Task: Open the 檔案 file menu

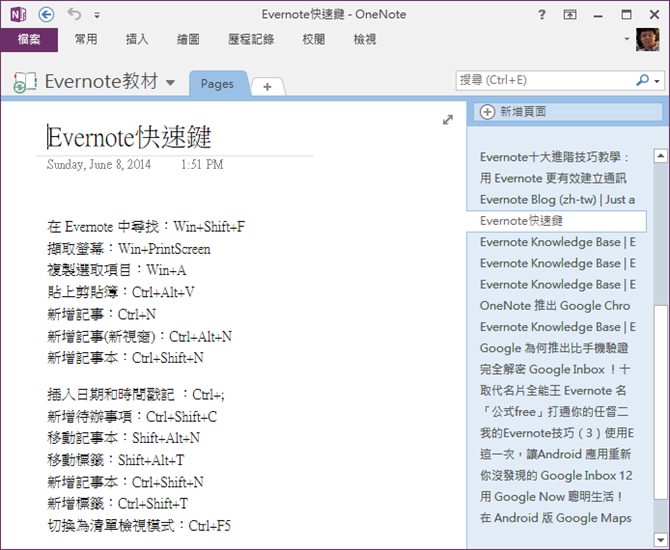Action: pos(29,40)
